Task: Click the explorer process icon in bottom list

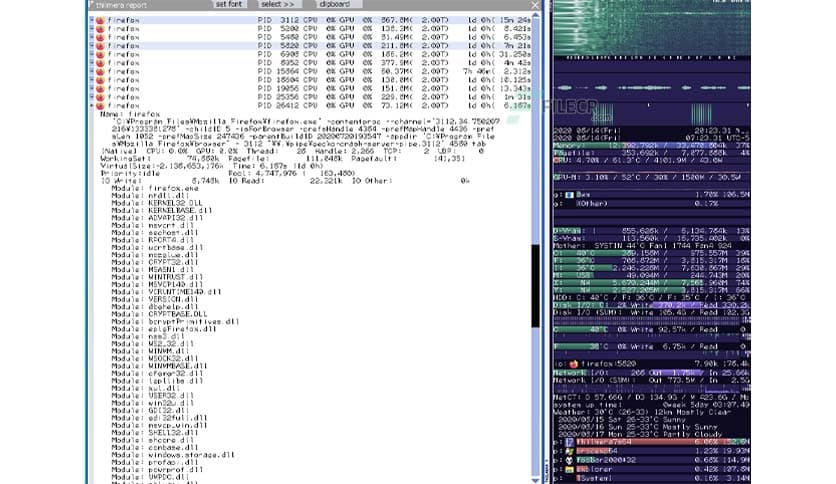Action: [x=570, y=467]
